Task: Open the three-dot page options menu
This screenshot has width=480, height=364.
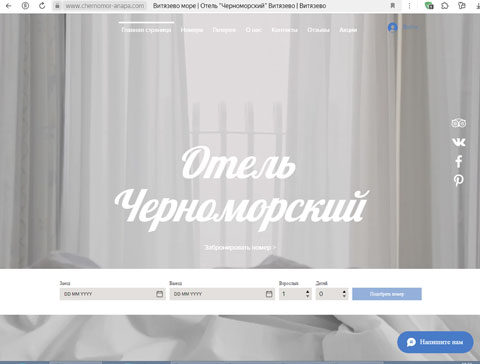Action: click(409, 6)
